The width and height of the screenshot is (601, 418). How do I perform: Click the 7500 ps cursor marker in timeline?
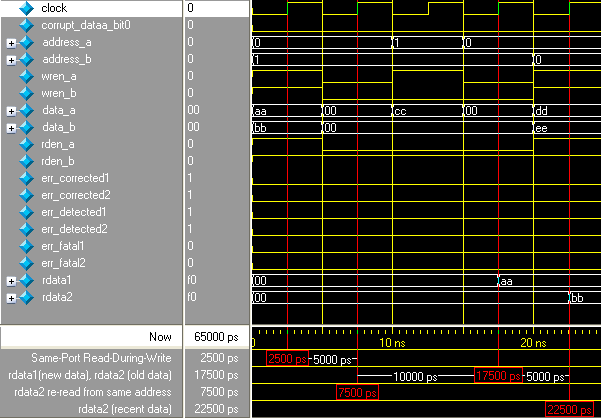pos(358,393)
